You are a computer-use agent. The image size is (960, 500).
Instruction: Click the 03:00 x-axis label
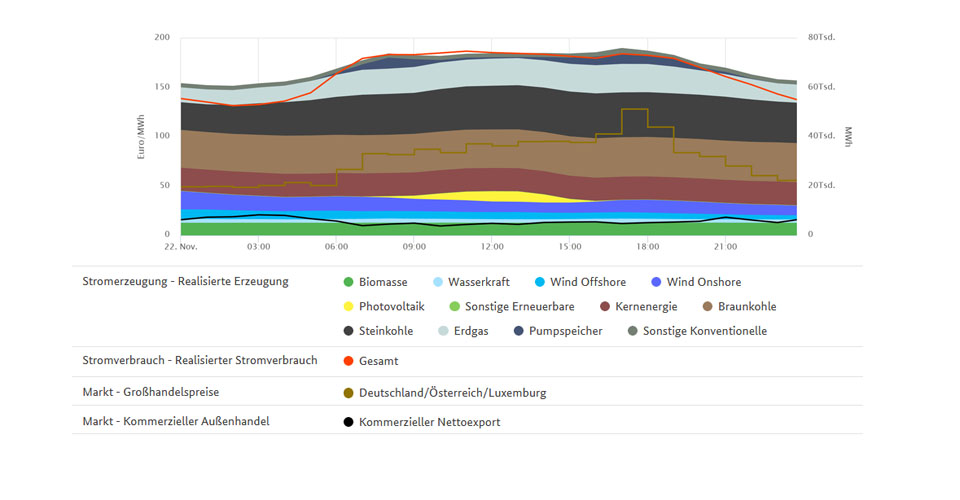(x=258, y=247)
